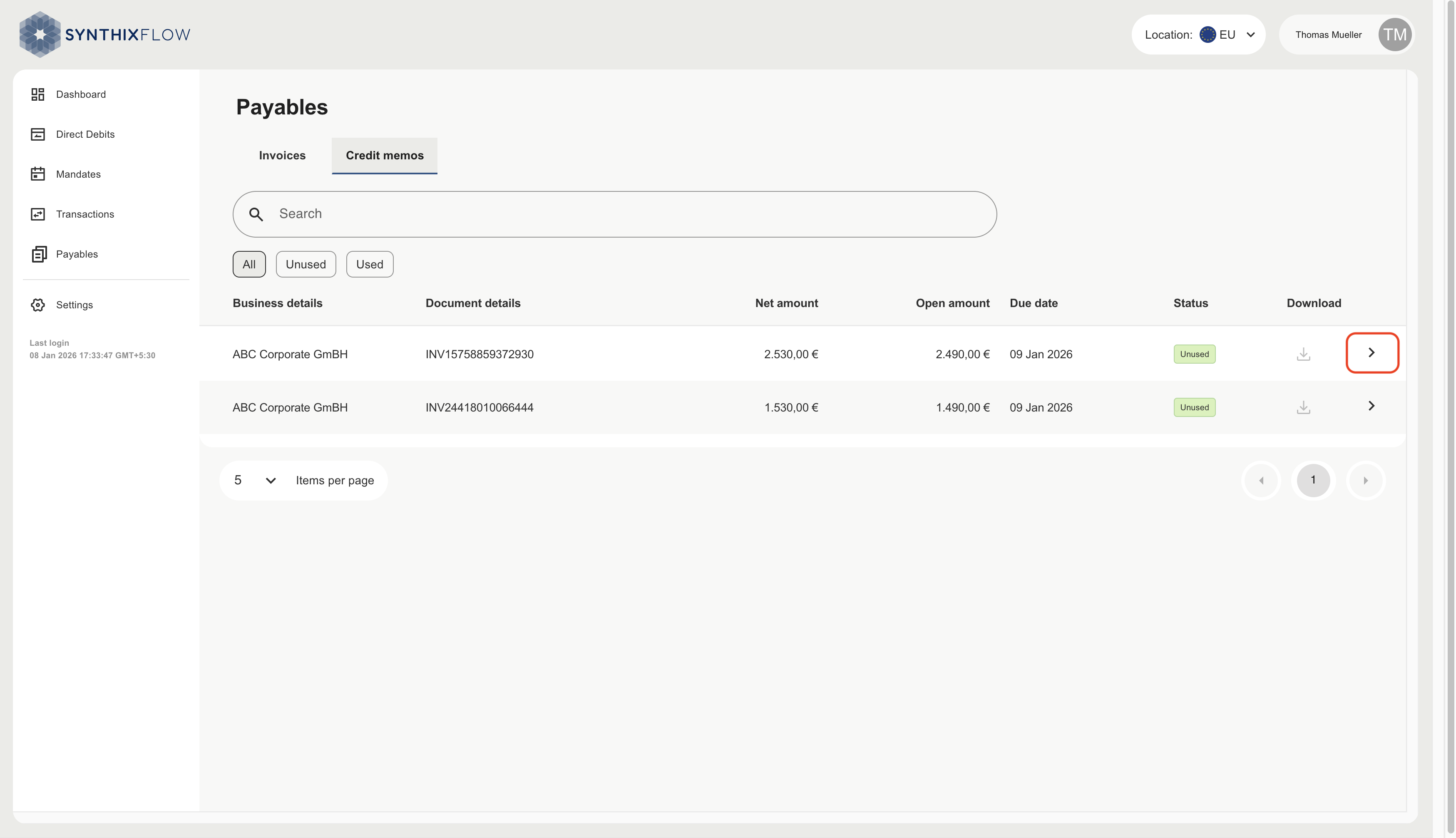1456x838 pixels.
Task: Click document number INV24418010066444
Action: click(480, 407)
